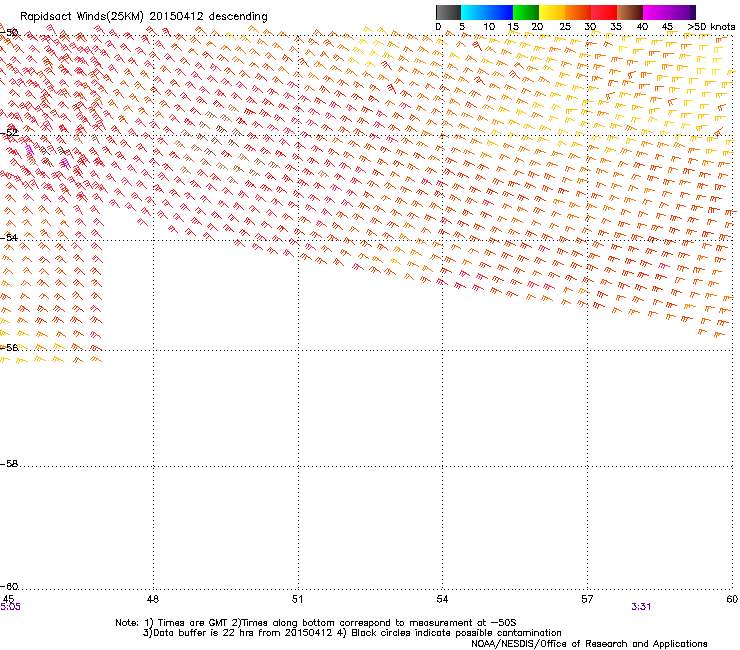740x650 pixels.
Task: Click the legend value label '25'
Action: pyautogui.click(x=564, y=27)
